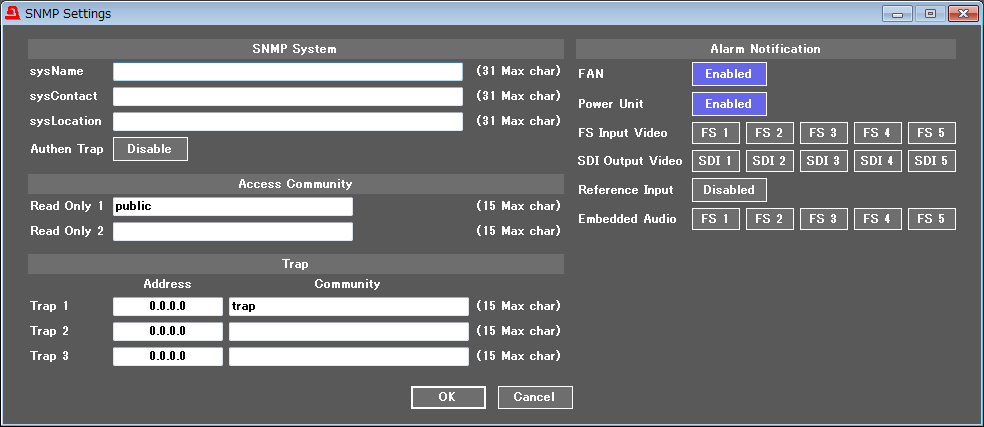Screen dimensions: 984x427
Task: Toggle SDI 2 output video alarm
Action: (x=770, y=161)
